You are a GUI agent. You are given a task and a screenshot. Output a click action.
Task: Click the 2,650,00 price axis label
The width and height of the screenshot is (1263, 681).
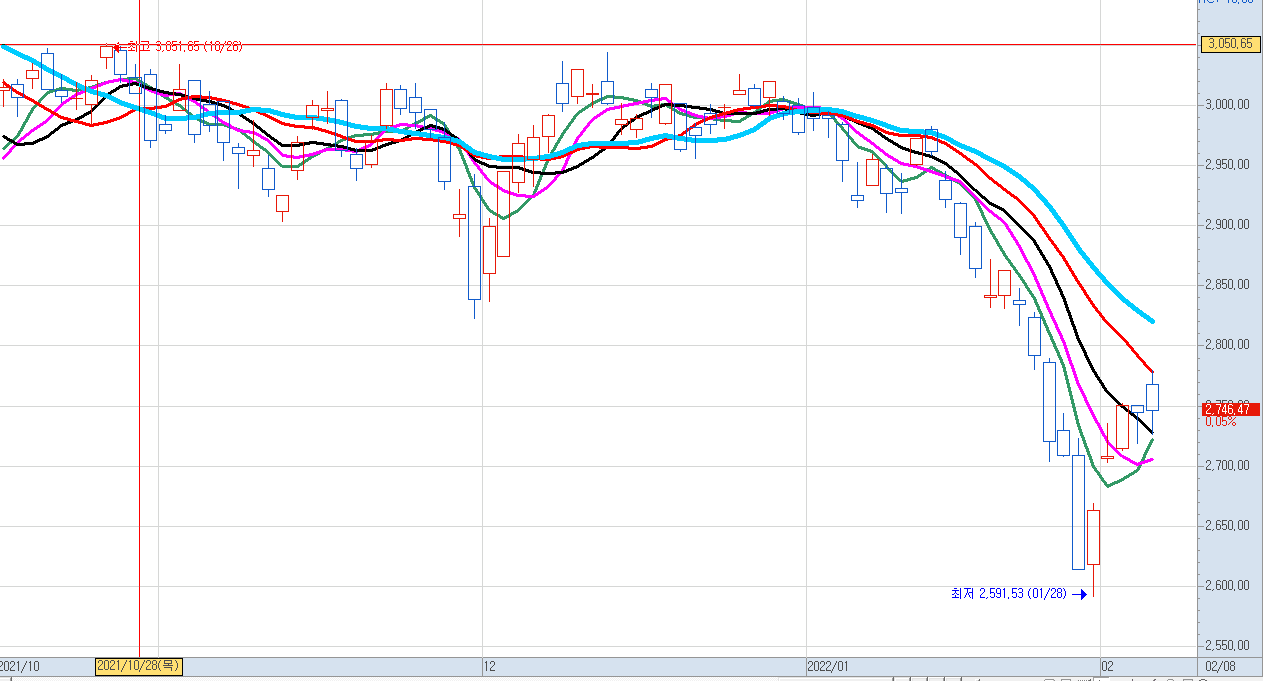pos(1228,526)
